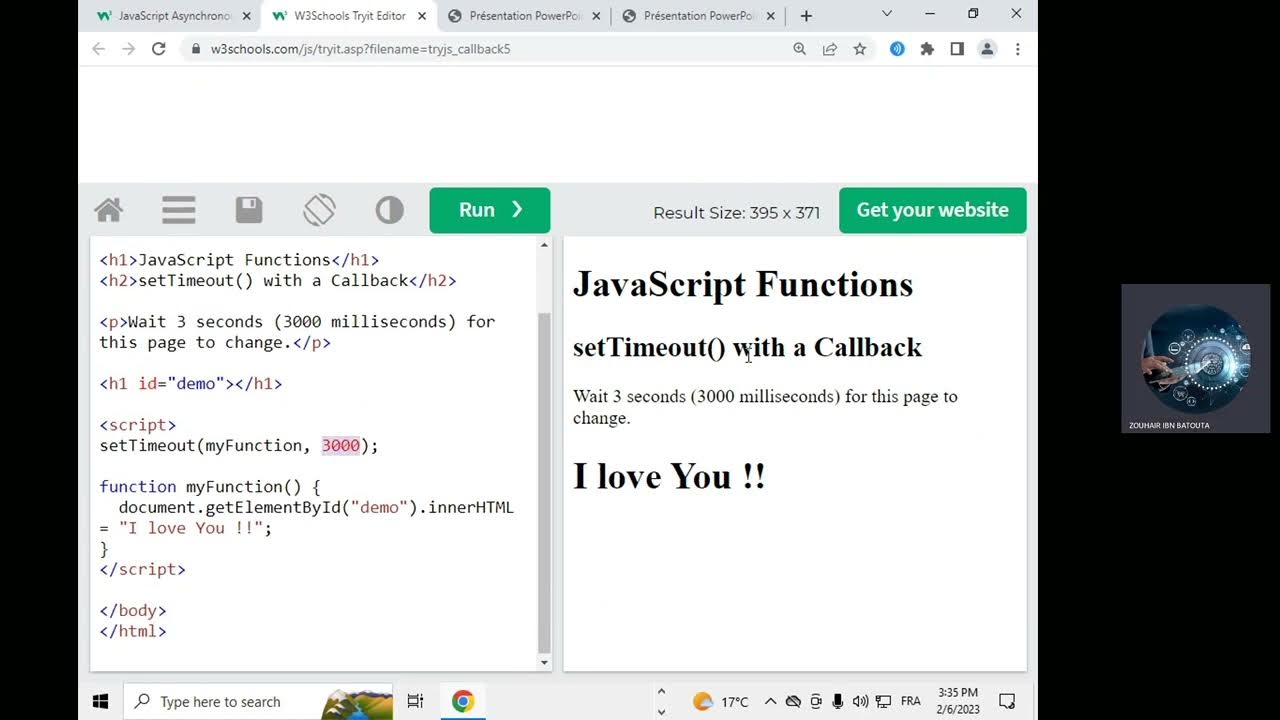Open the Chrome profile avatar
This screenshot has height=720, width=1280.
(x=987, y=49)
